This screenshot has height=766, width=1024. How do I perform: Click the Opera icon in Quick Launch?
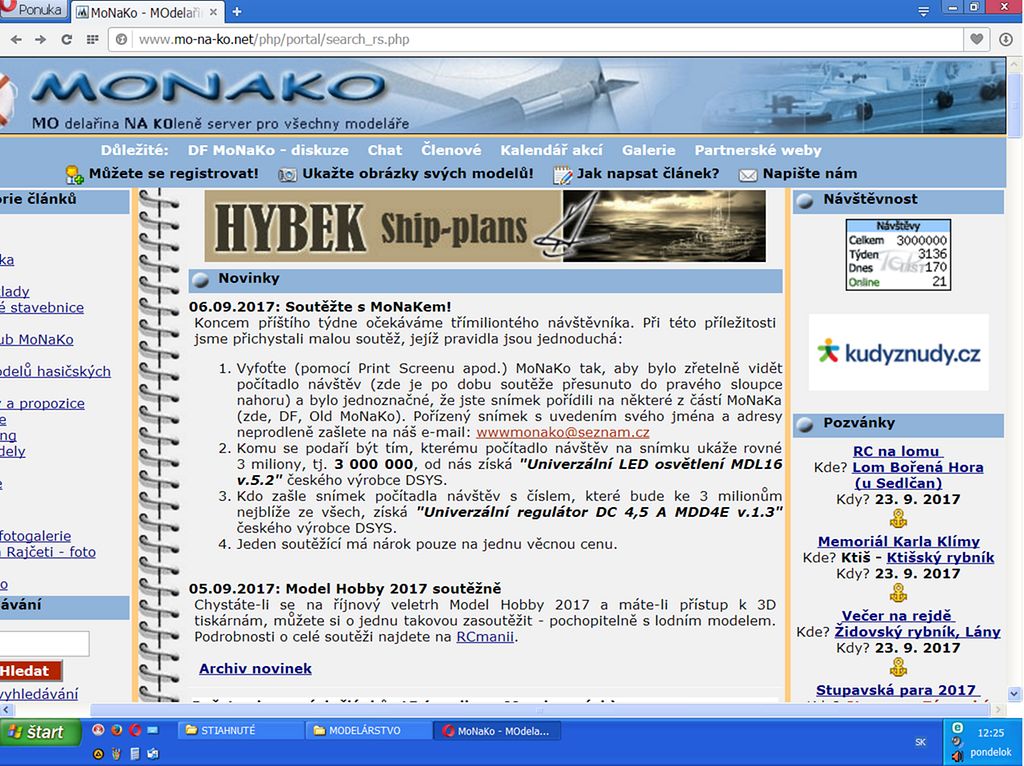134,730
